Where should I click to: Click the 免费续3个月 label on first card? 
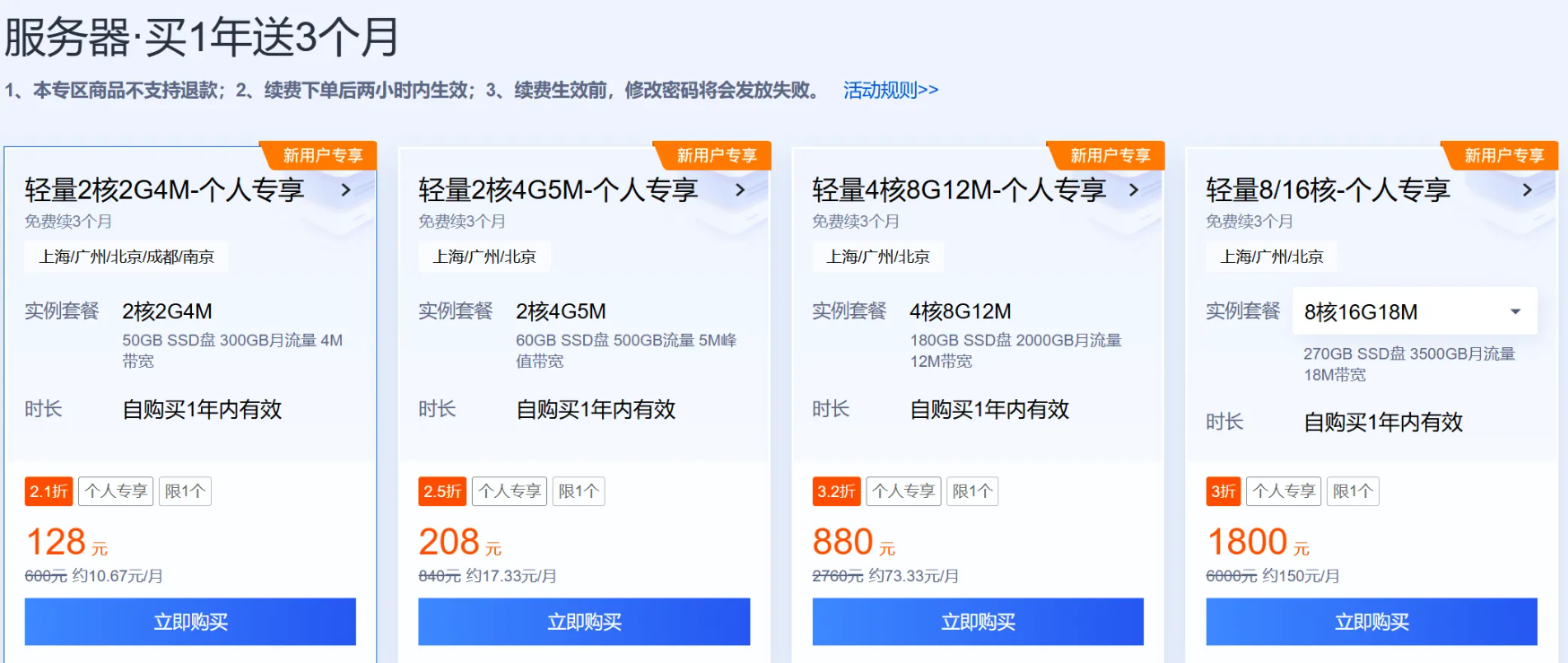pyautogui.click(x=67, y=221)
